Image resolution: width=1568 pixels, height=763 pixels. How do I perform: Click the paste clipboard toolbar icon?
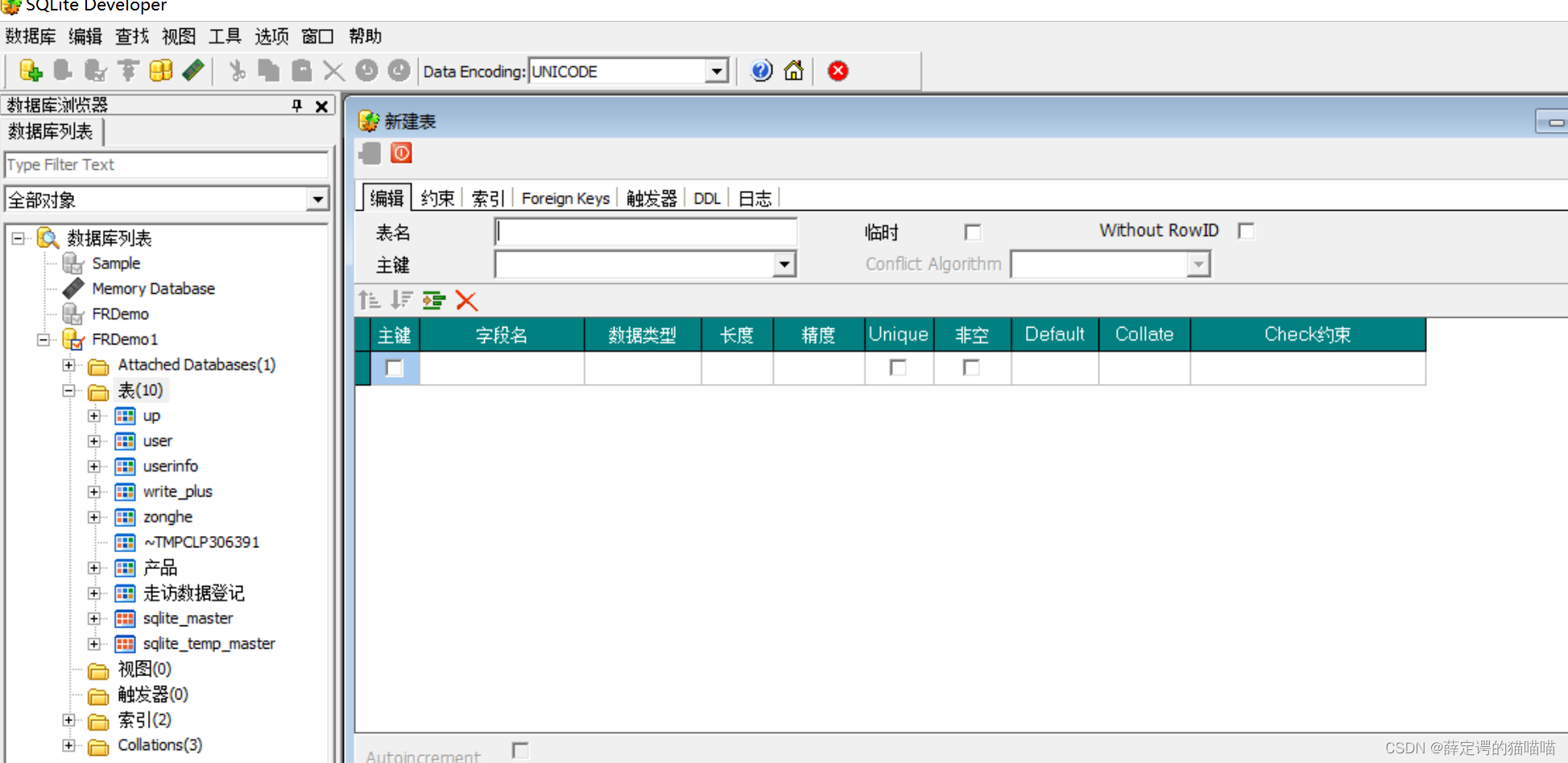tap(302, 71)
